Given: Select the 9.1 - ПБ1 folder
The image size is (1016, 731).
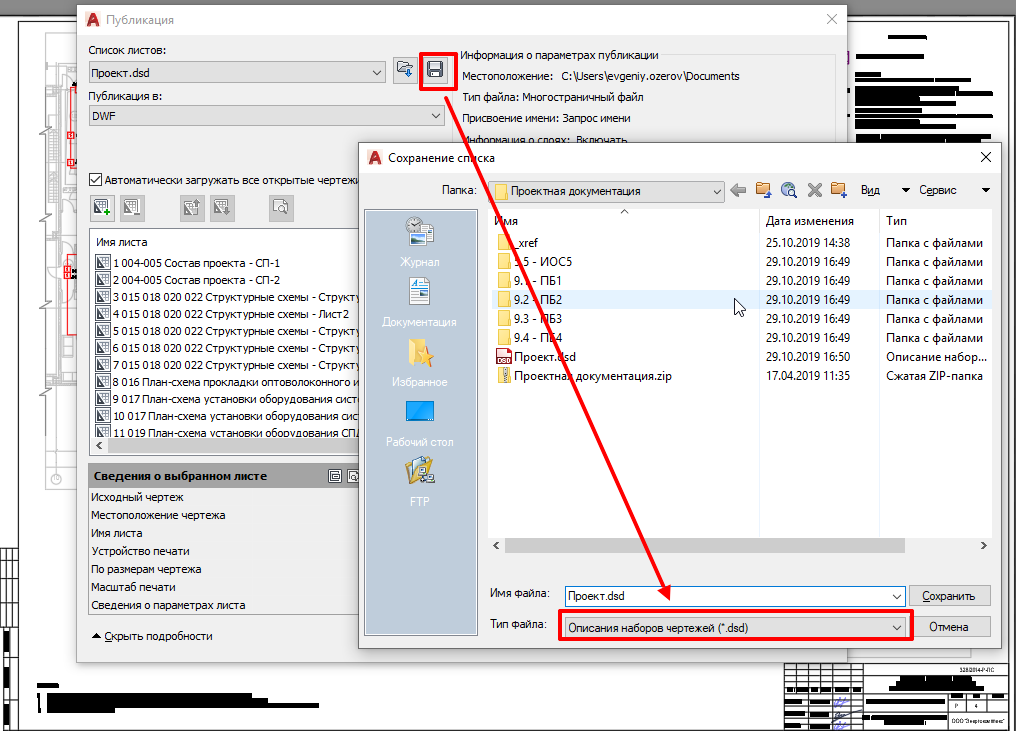Looking at the screenshot, I should pyautogui.click(x=530, y=281).
